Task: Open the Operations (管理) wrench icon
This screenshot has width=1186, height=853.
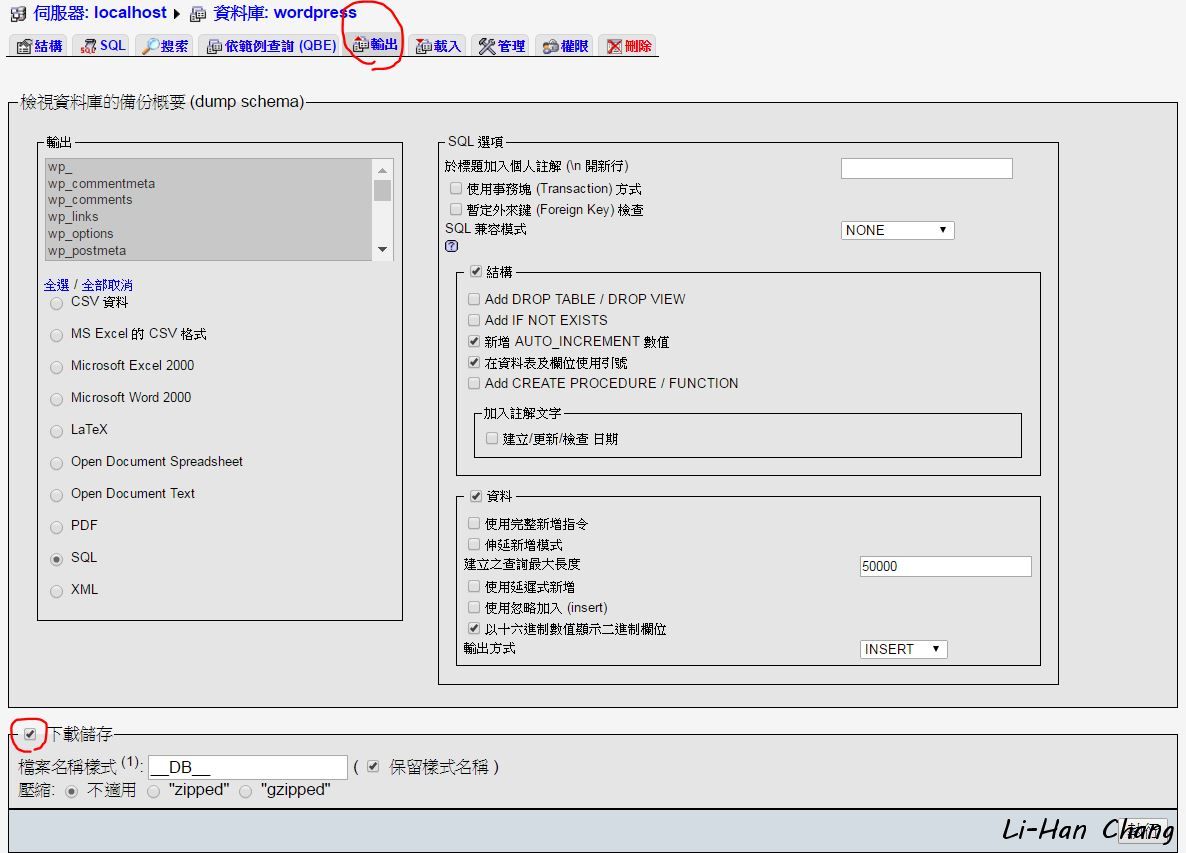Action: 487,47
